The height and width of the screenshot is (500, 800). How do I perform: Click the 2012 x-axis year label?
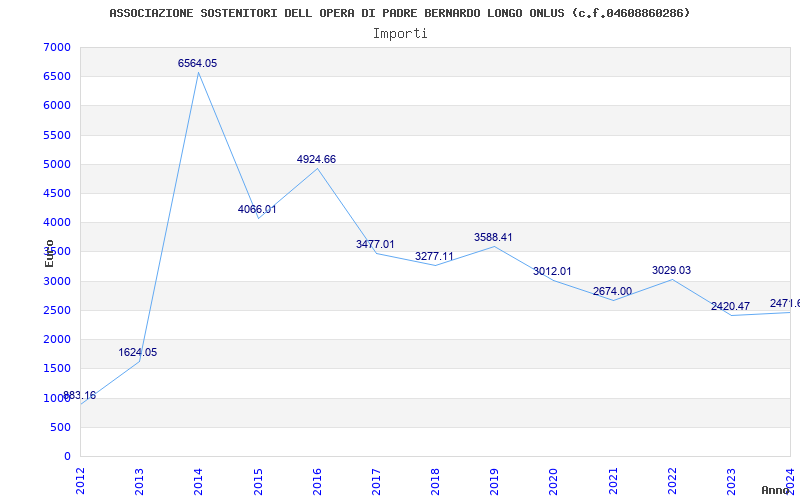[80, 482]
